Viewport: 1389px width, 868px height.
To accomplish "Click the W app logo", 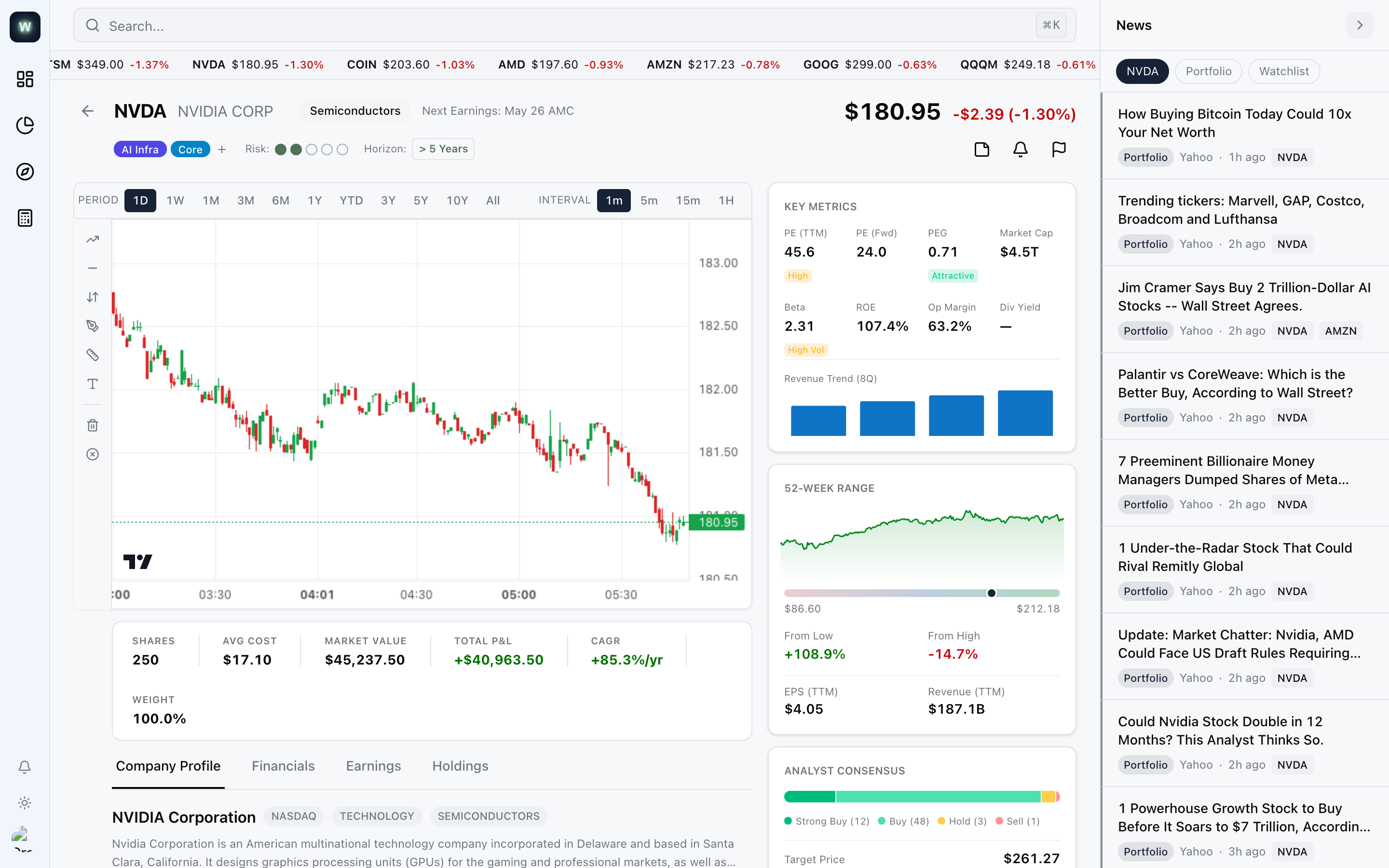I will [x=25, y=27].
